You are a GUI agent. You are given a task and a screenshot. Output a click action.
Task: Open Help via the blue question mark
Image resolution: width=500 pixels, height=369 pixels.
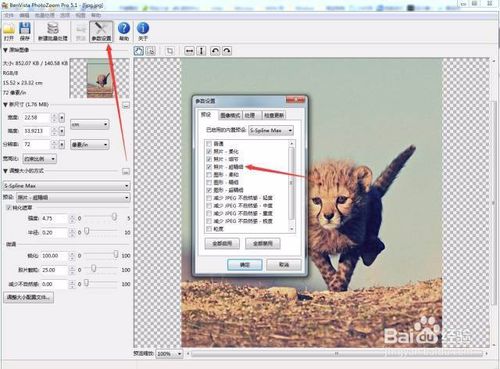[x=124, y=32]
